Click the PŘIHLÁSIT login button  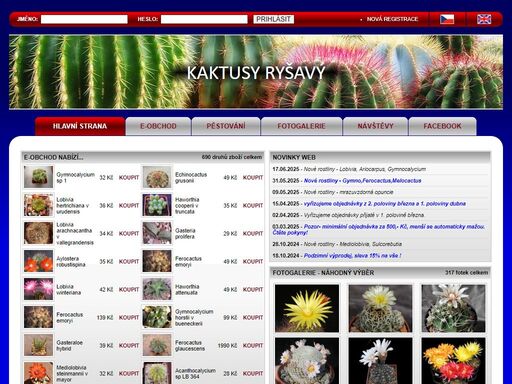(x=273, y=19)
